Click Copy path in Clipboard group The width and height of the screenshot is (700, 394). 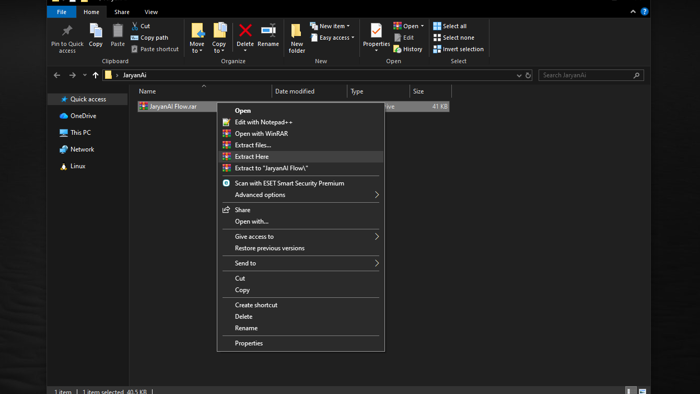coord(150,37)
